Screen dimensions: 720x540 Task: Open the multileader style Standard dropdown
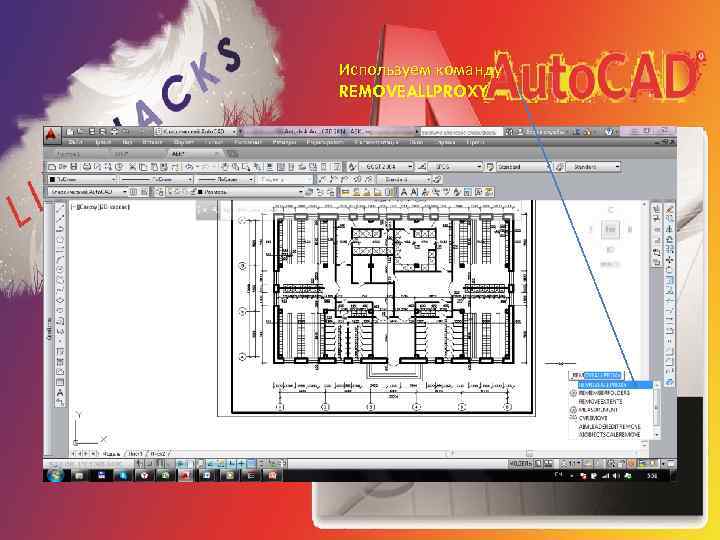593,167
